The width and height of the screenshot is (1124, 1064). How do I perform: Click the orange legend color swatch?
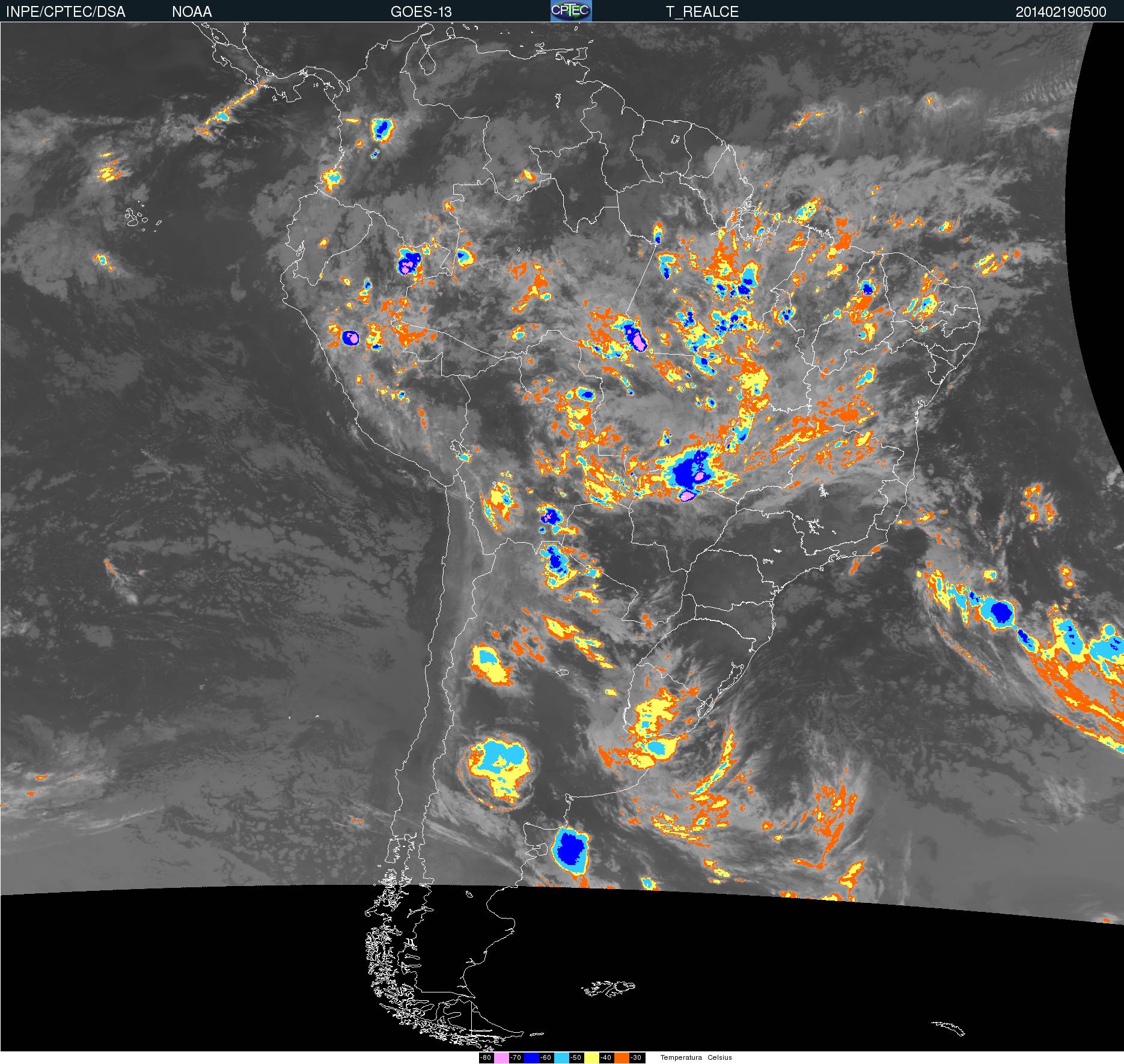tap(622, 1058)
